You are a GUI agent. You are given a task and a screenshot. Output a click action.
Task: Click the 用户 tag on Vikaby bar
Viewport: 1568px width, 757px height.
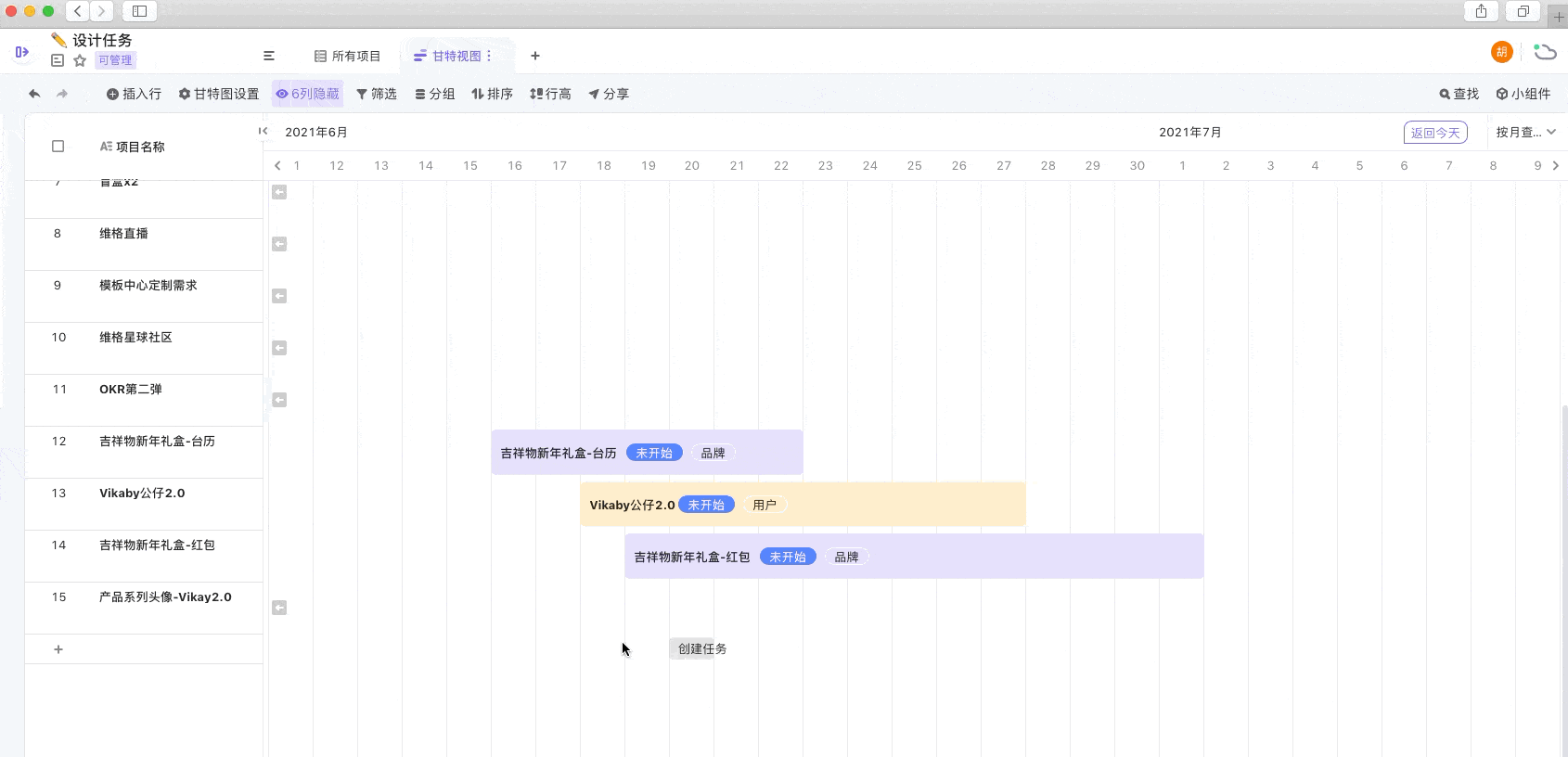coord(765,505)
